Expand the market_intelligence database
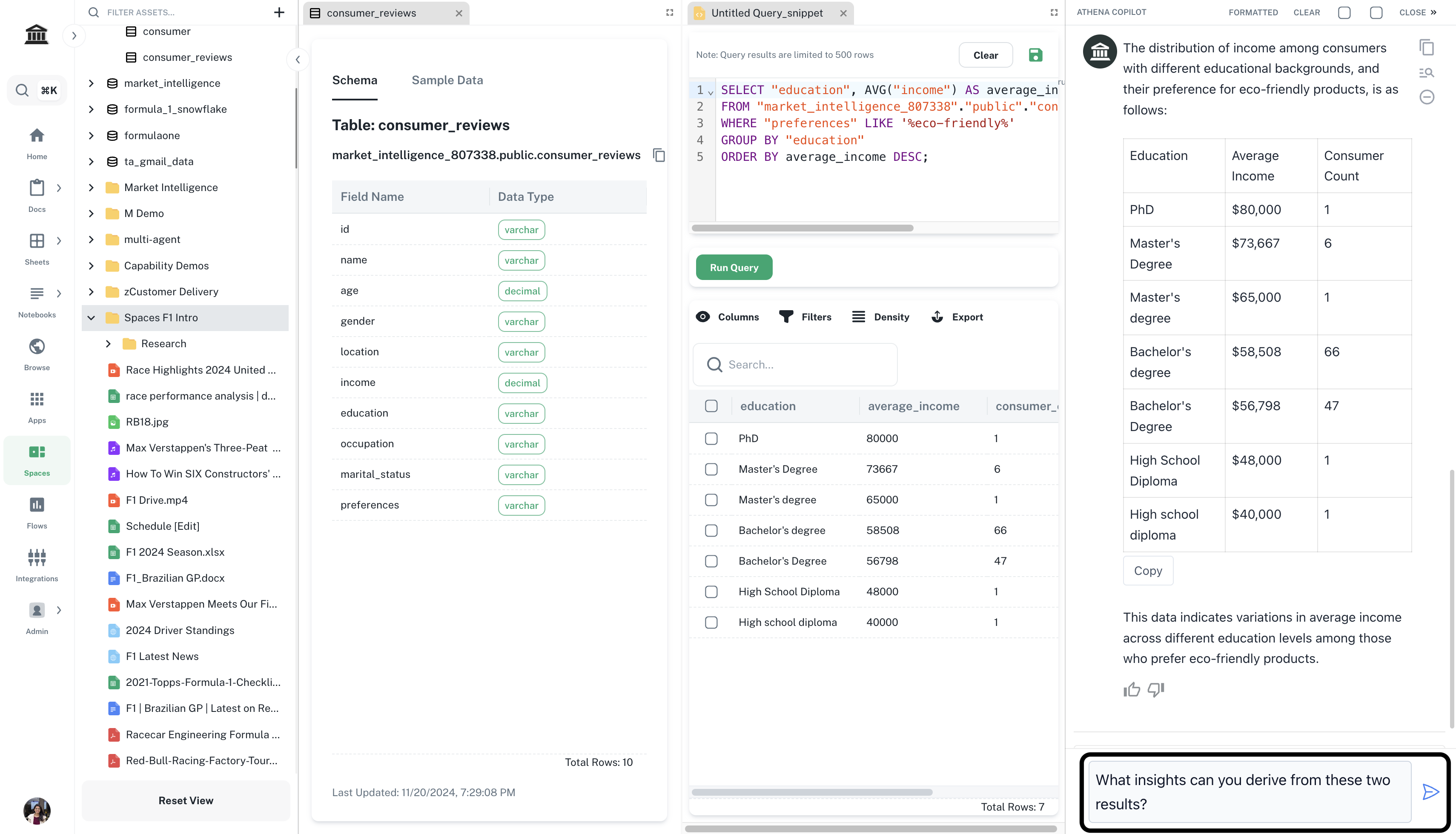 (91, 83)
